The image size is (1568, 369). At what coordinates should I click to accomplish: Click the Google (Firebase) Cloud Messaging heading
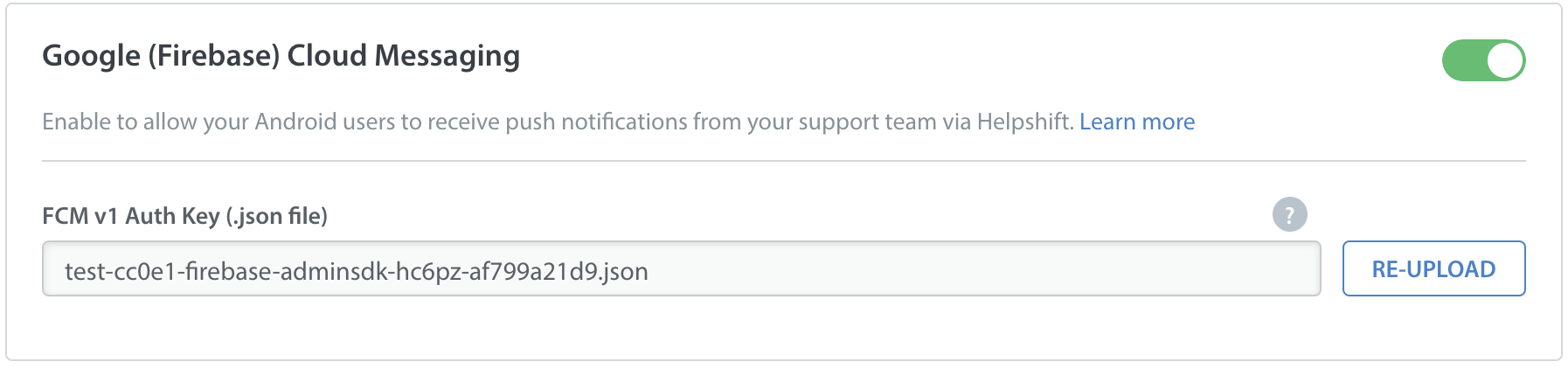coord(281,56)
